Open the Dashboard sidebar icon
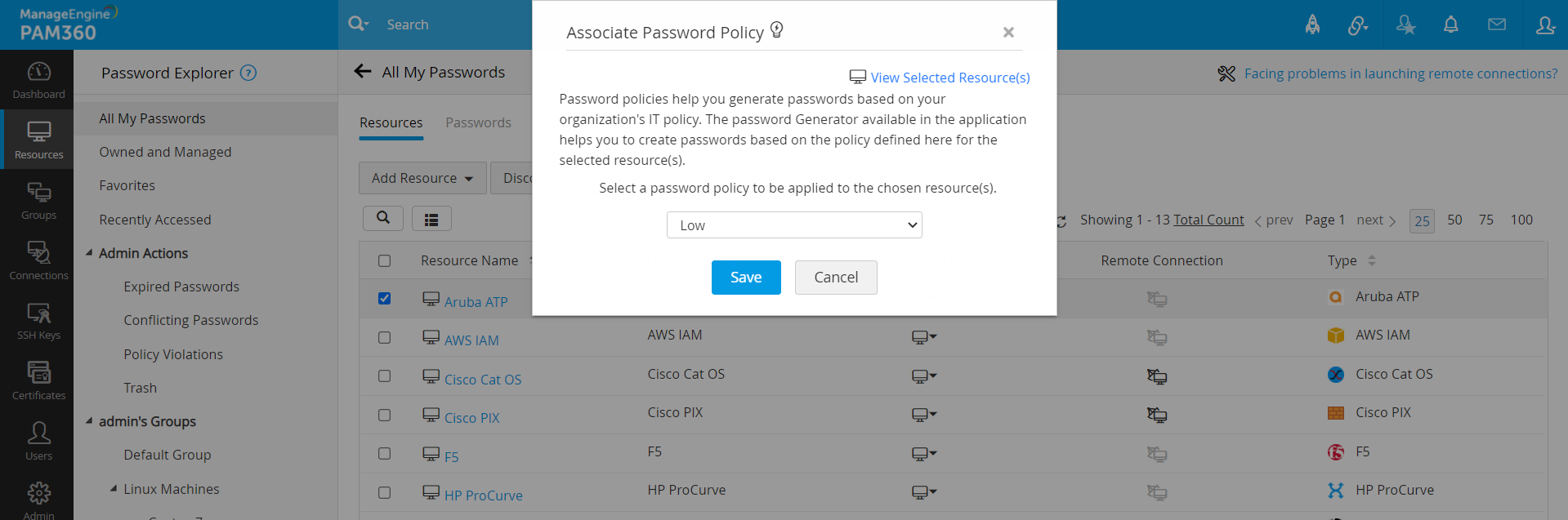1568x520 pixels. 38,80
